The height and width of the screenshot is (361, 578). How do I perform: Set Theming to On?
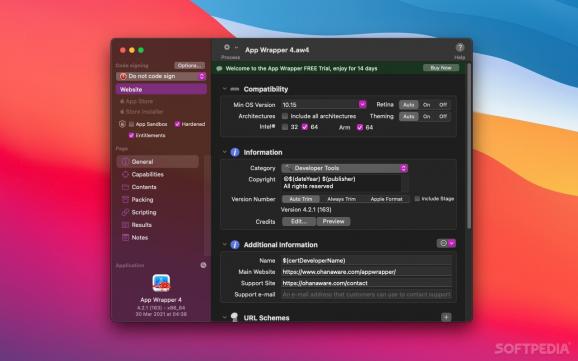[x=426, y=117]
